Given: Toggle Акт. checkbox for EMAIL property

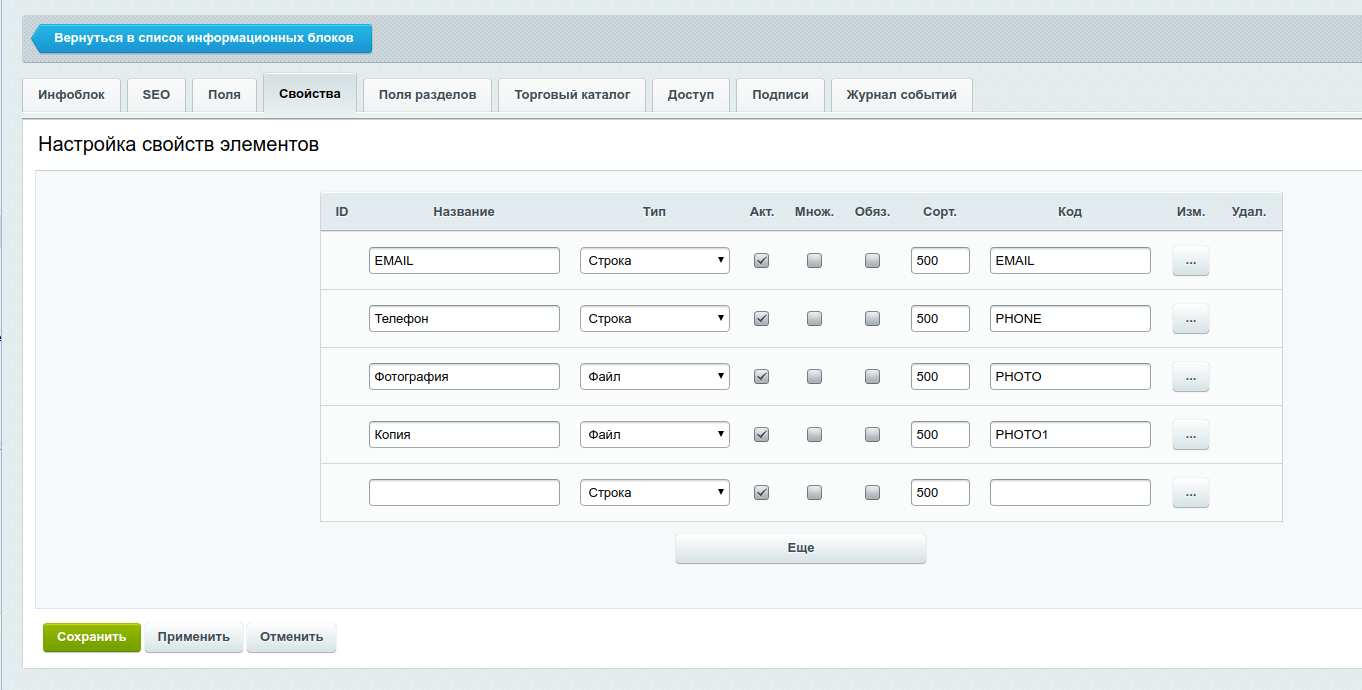Looking at the screenshot, I should [761, 261].
